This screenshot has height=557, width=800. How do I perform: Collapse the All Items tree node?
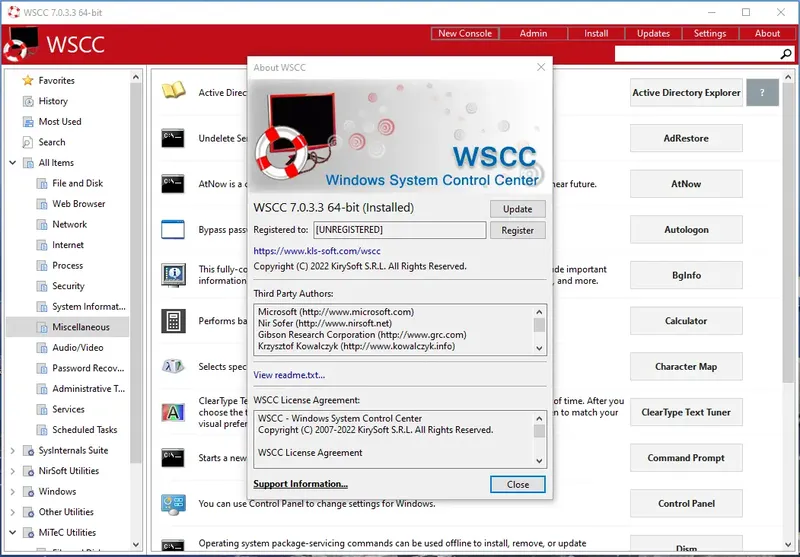pyautogui.click(x=13, y=163)
